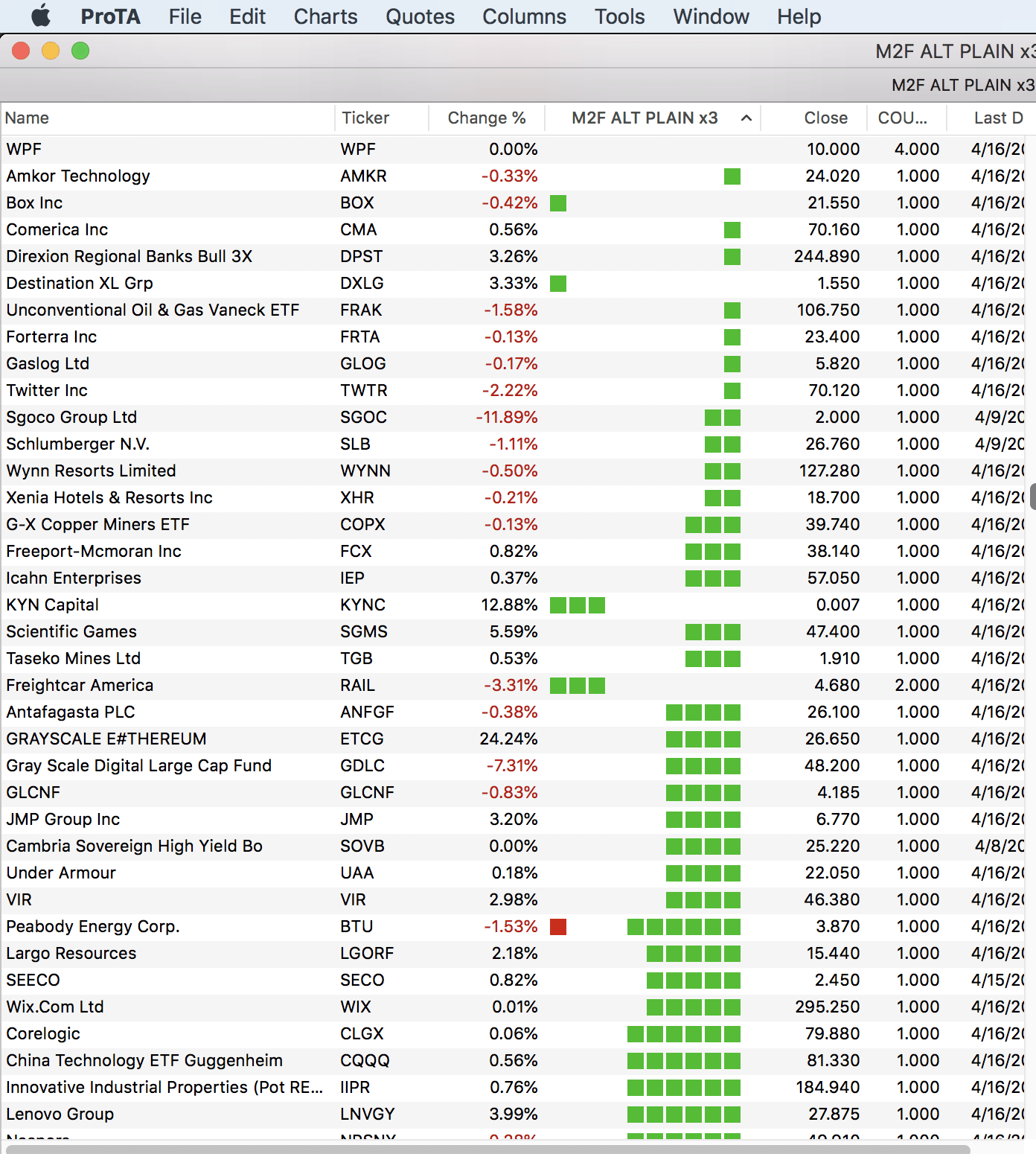Click the green indicator square in Box Inc row
The image size is (1036, 1154).
pyautogui.click(x=558, y=203)
